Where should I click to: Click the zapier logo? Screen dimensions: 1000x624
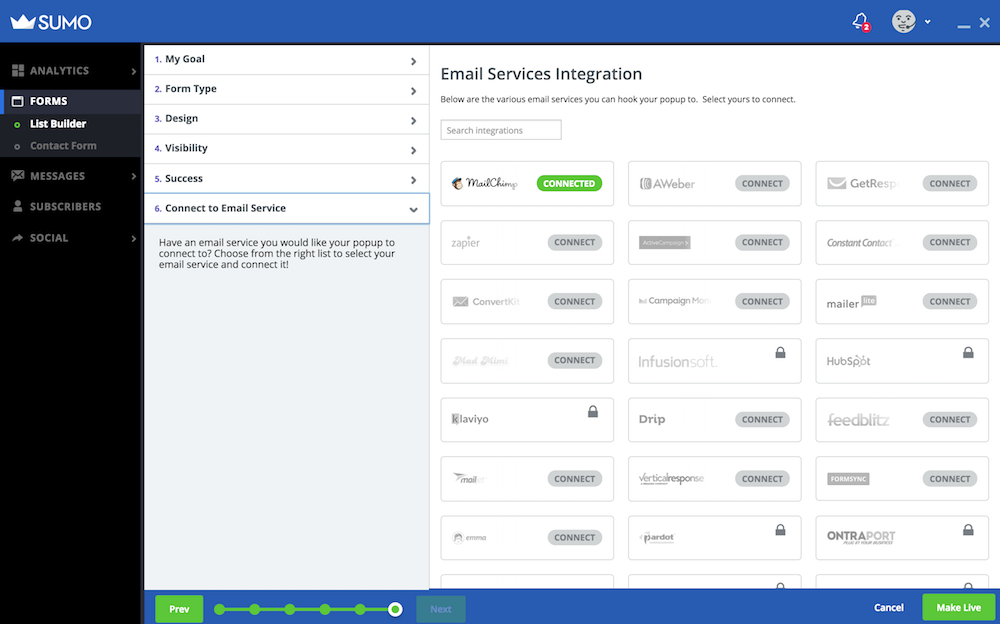[466, 243]
